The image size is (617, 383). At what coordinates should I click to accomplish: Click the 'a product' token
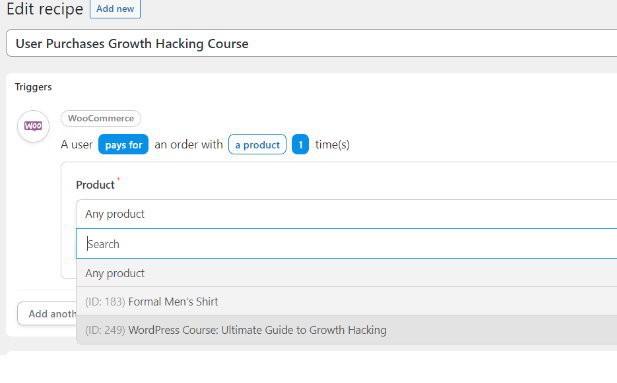click(x=257, y=144)
